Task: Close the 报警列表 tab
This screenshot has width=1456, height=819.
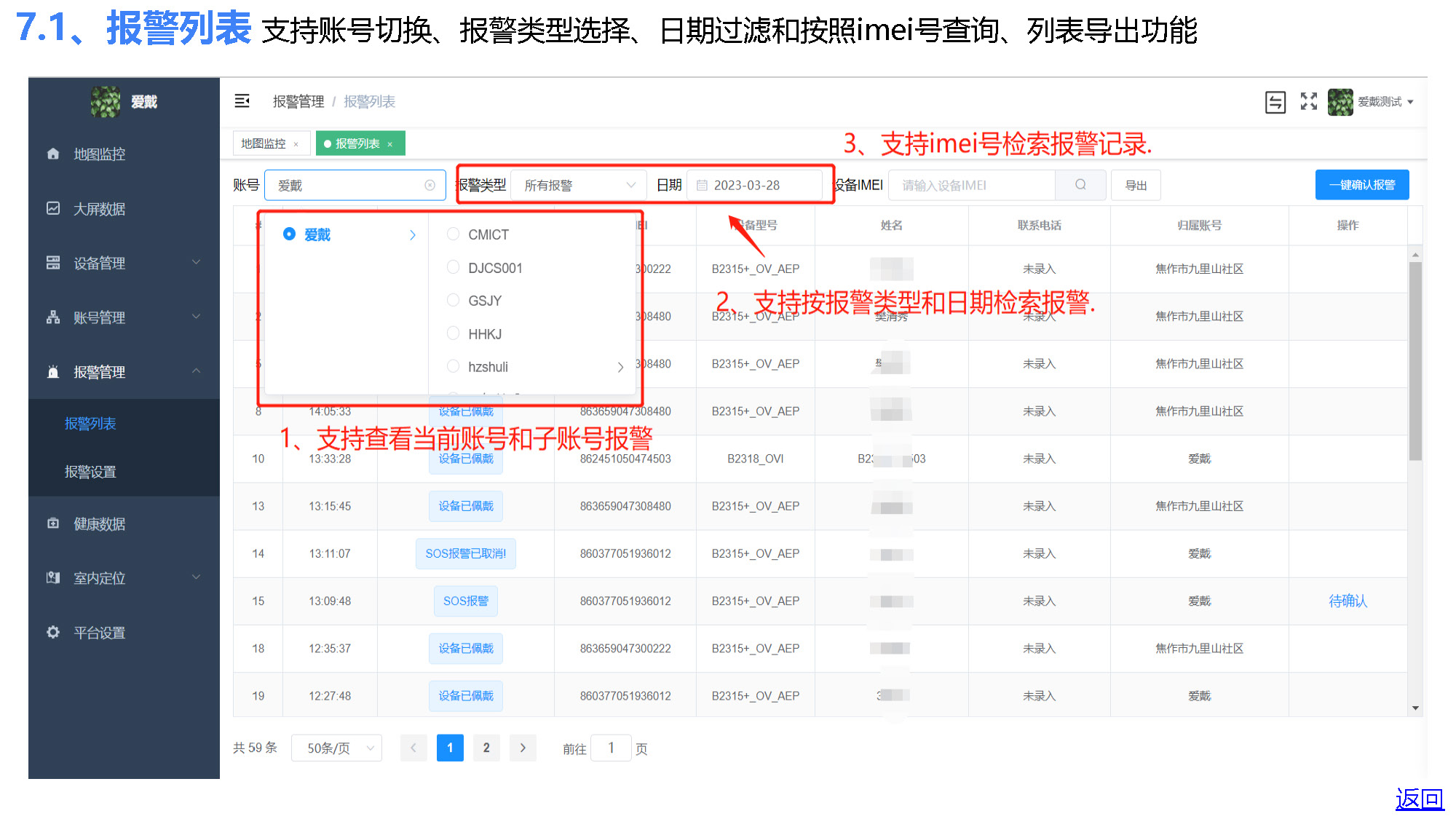Action: coord(390,144)
